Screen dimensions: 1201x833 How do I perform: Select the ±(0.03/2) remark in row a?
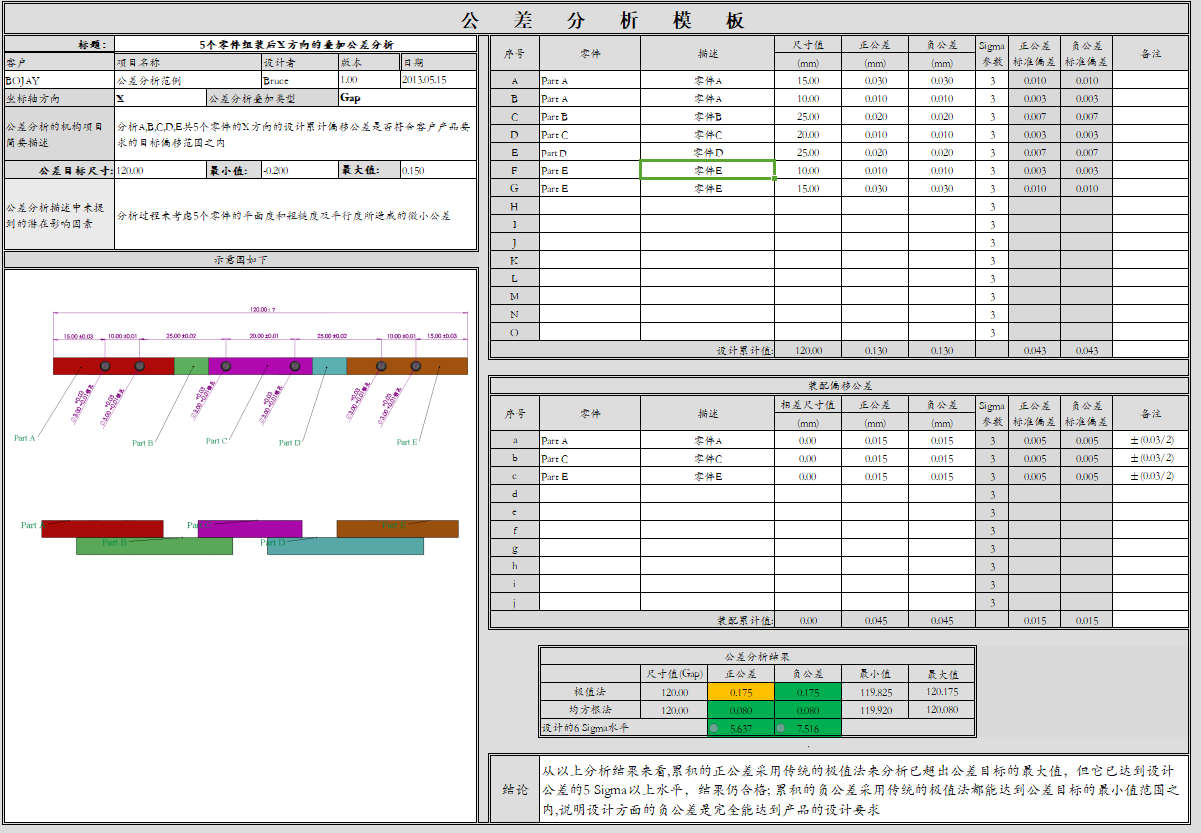click(1150, 440)
